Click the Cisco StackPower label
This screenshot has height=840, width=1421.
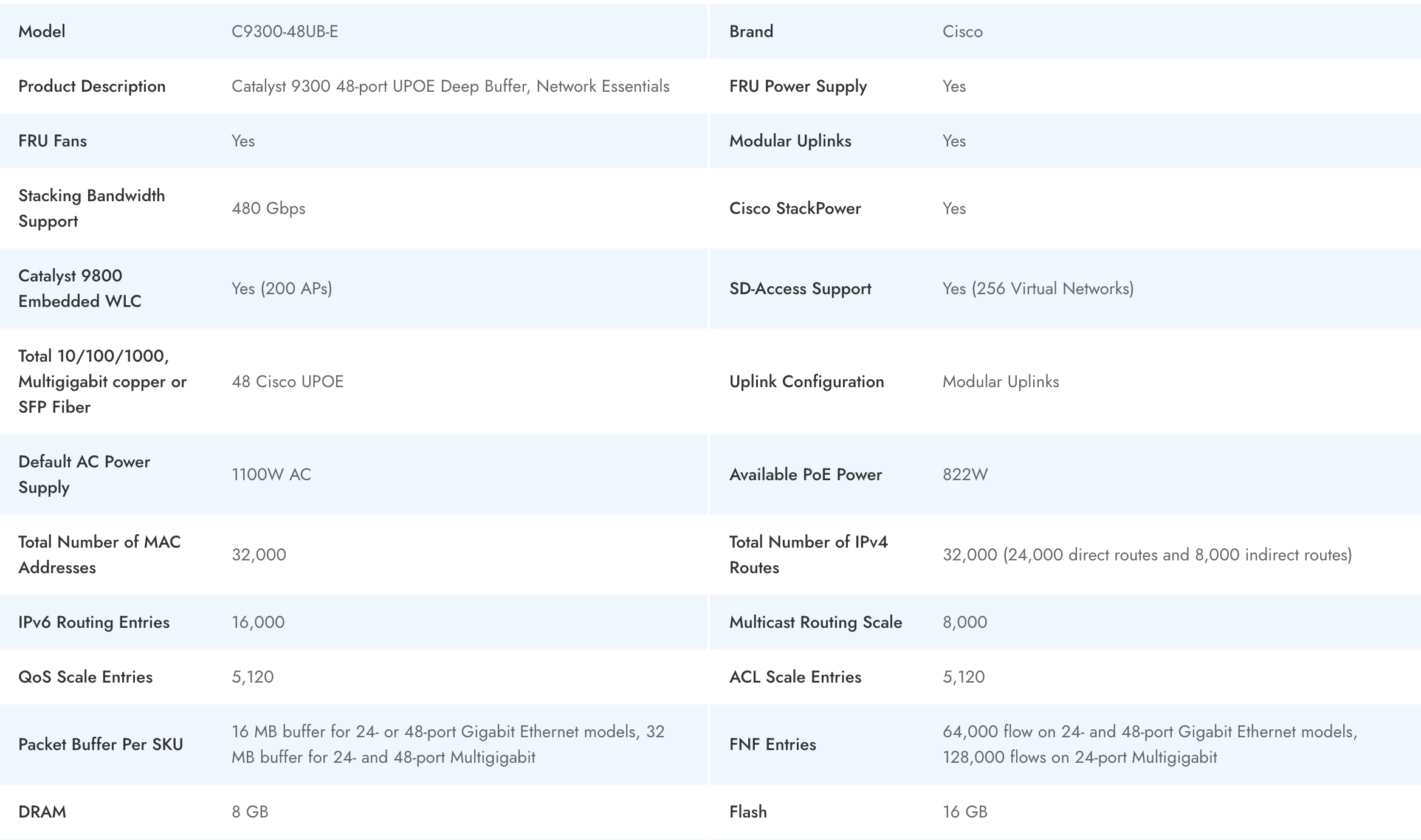click(794, 208)
